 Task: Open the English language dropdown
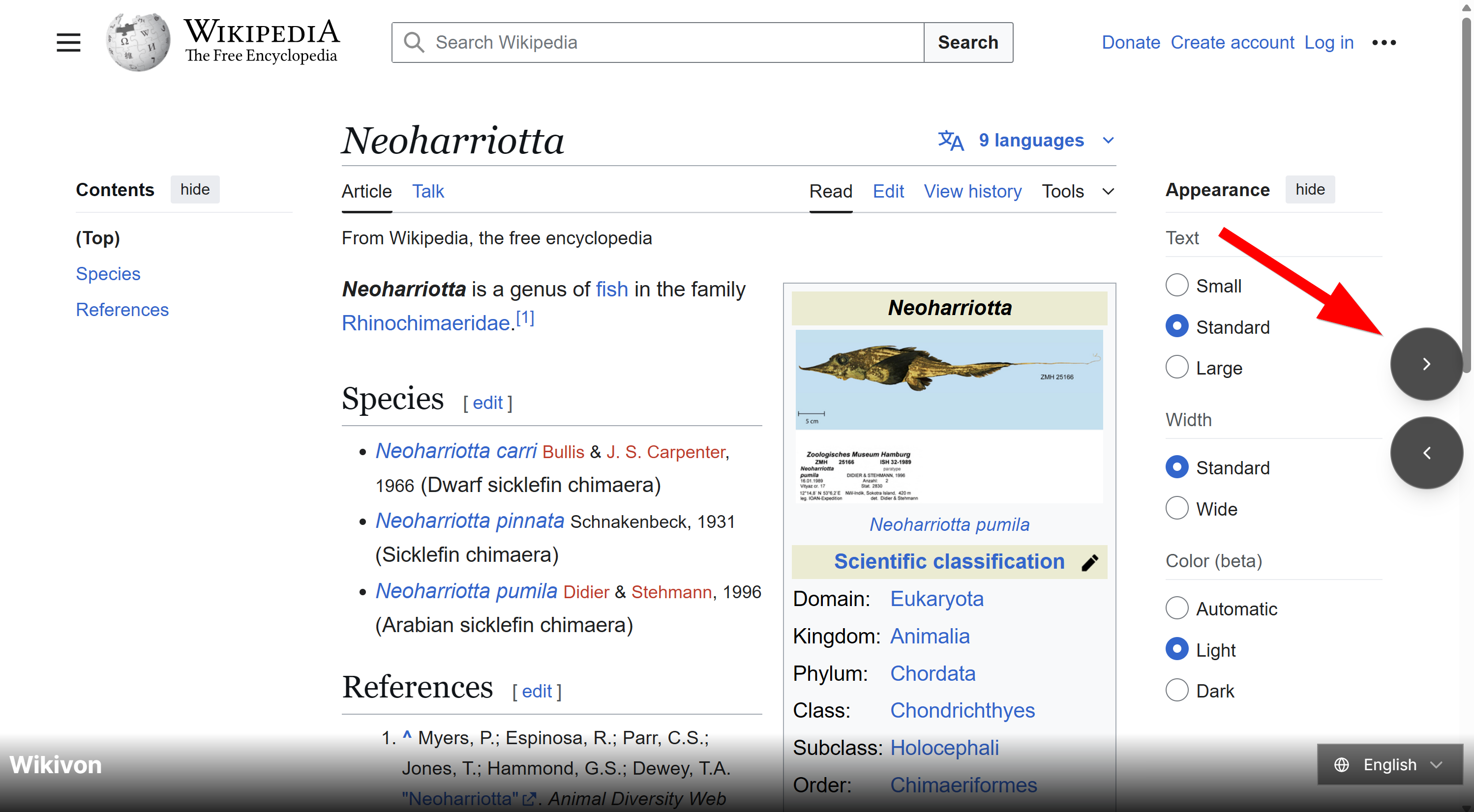1389,764
